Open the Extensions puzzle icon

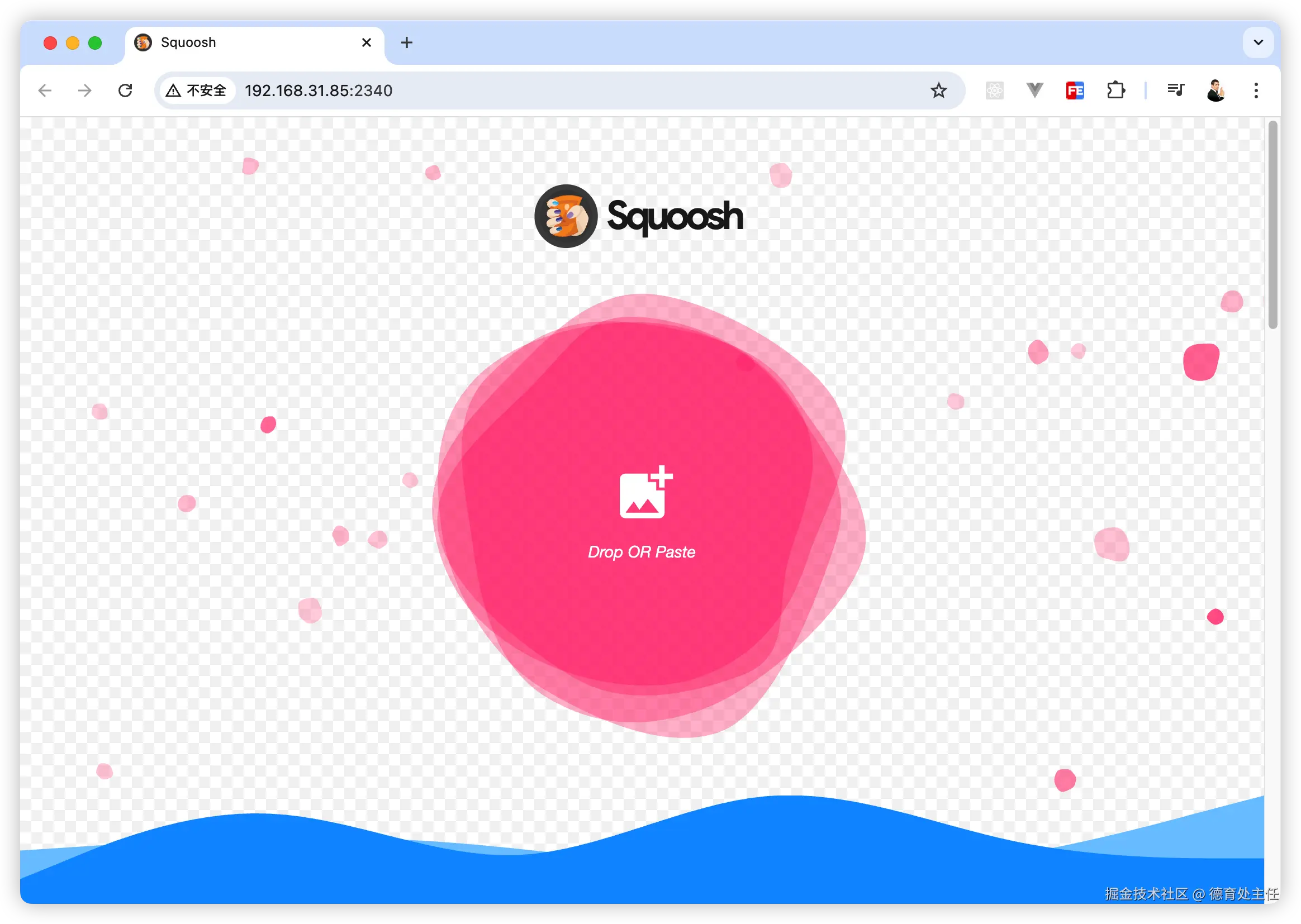pyautogui.click(x=1115, y=91)
